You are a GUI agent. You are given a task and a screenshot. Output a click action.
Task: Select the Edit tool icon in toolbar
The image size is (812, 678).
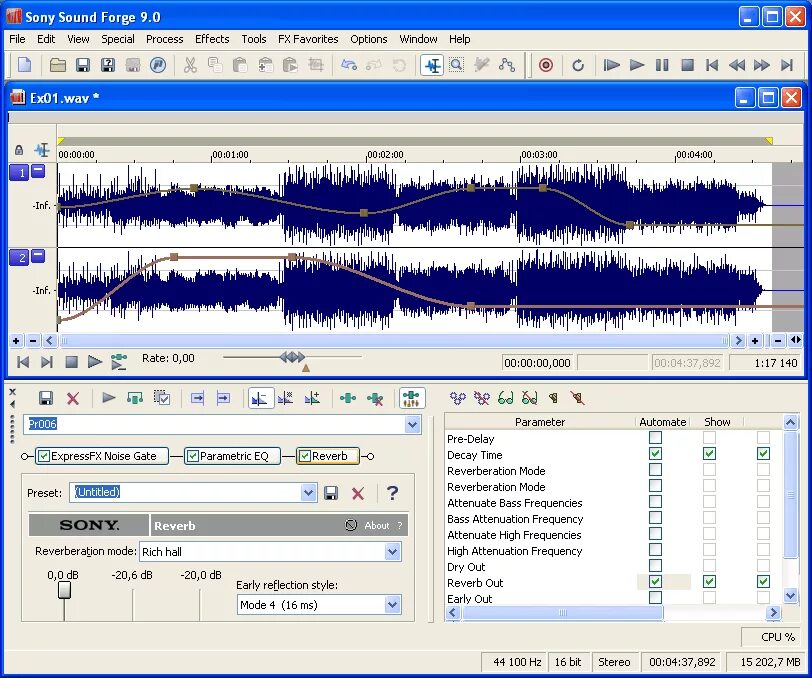432,65
